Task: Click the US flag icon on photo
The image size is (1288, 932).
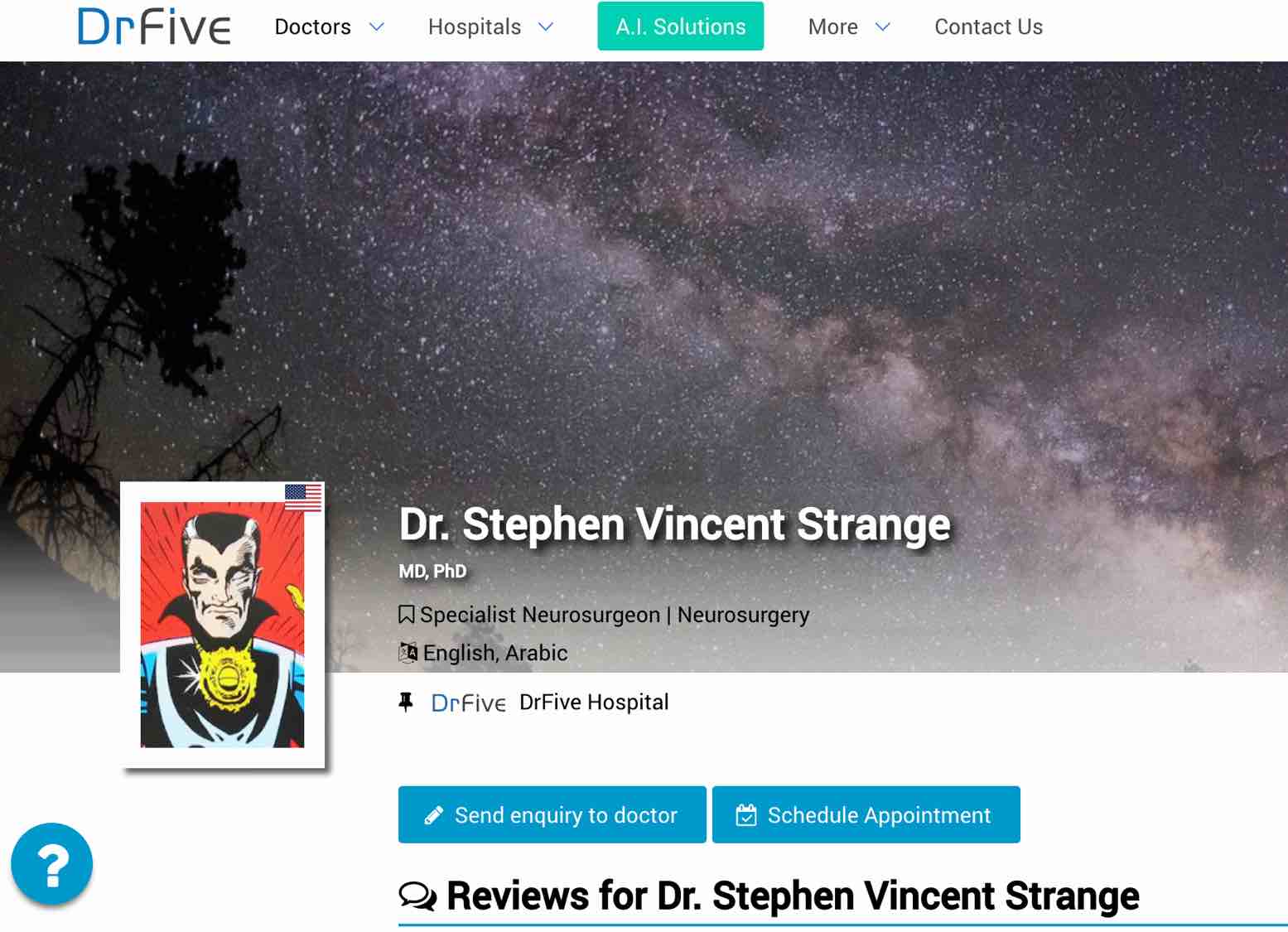Action: (x=303, y=497)
